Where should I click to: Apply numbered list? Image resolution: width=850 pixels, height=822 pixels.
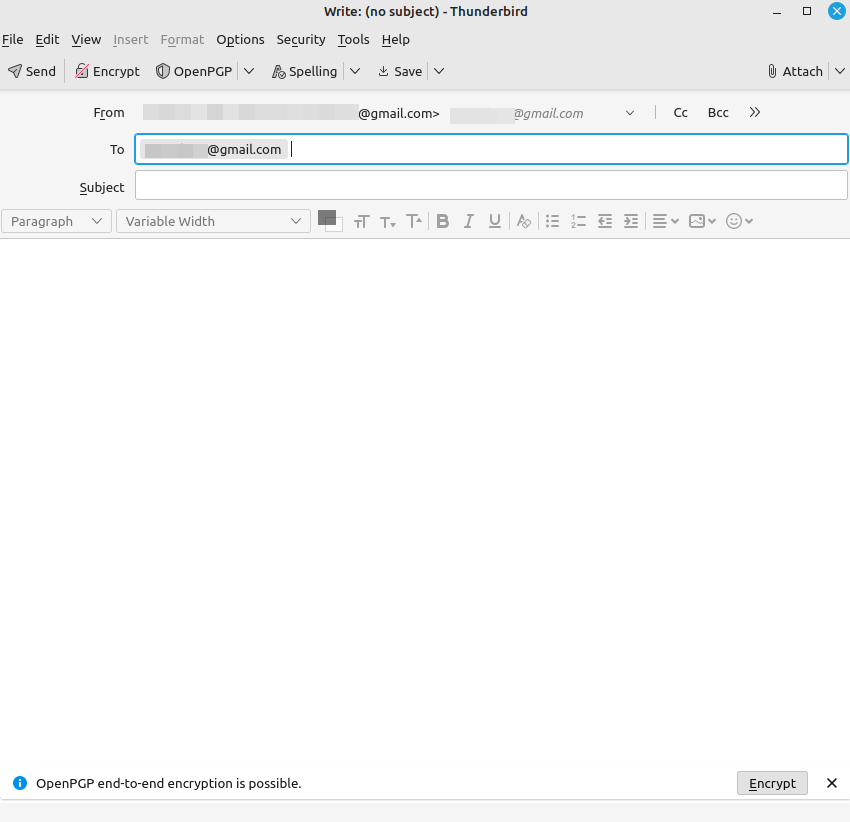point(578,221)
